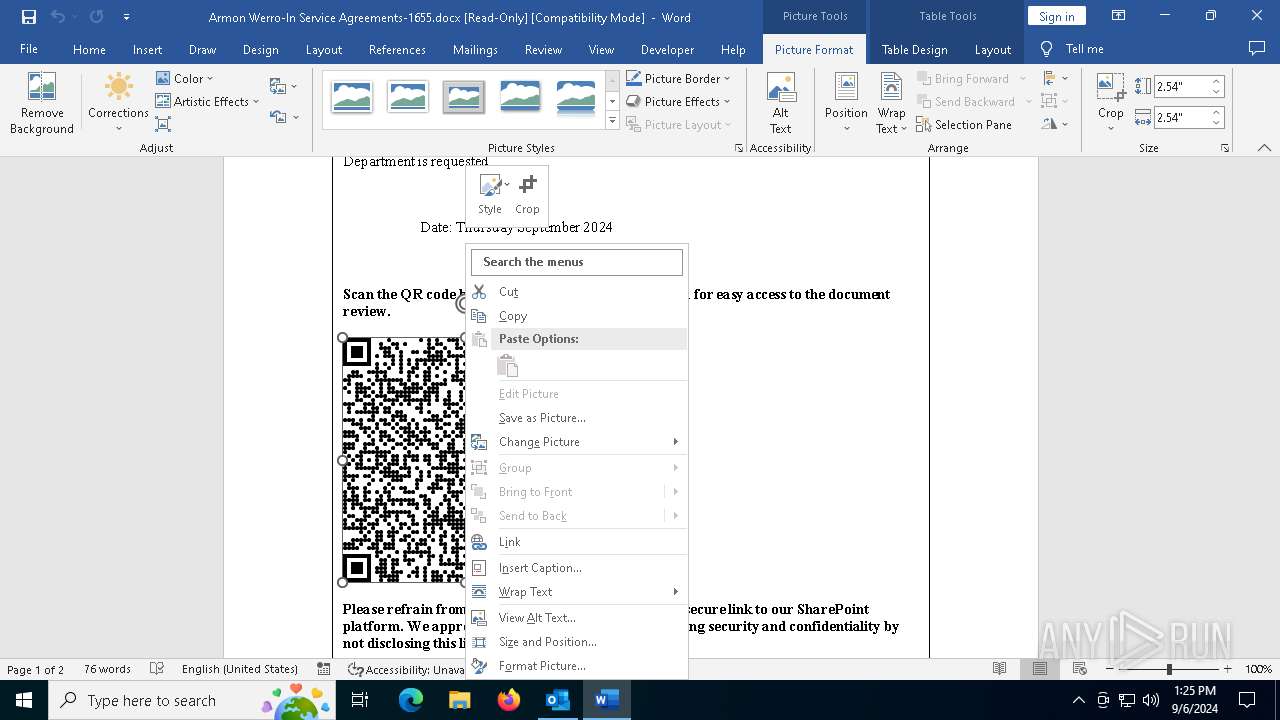Click the zoom out minus button
The height and width of the screenshot is (720, 1280).
pyautogui.click(x=1111, y=669)
